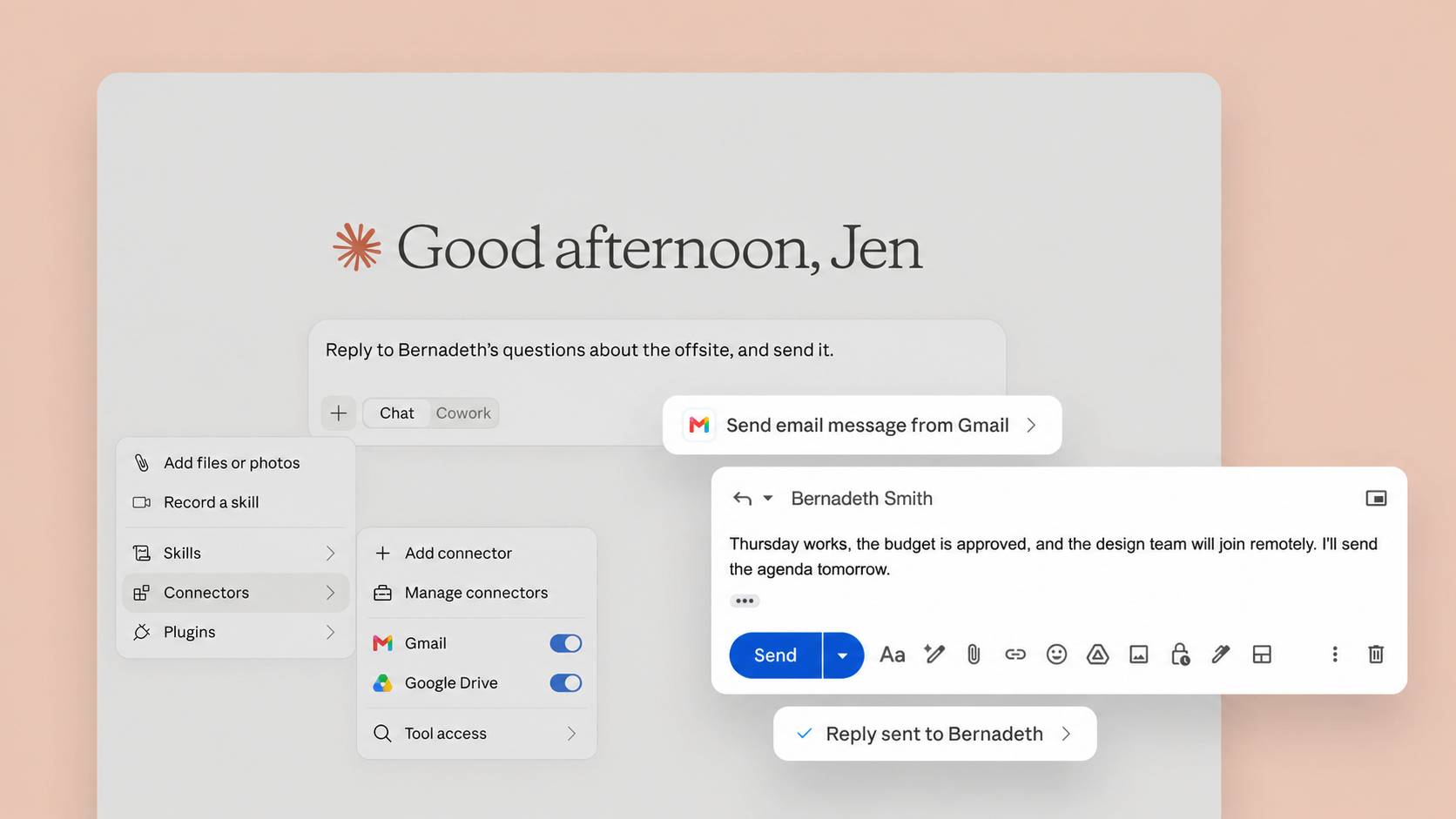Click the Help me write pencil-sparkle icon

pos(934,654)
